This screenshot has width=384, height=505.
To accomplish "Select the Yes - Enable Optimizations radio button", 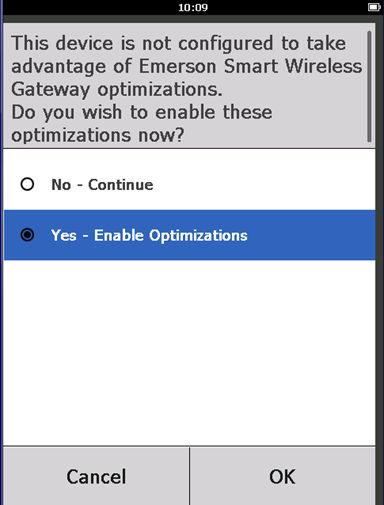I will point(27,235).
